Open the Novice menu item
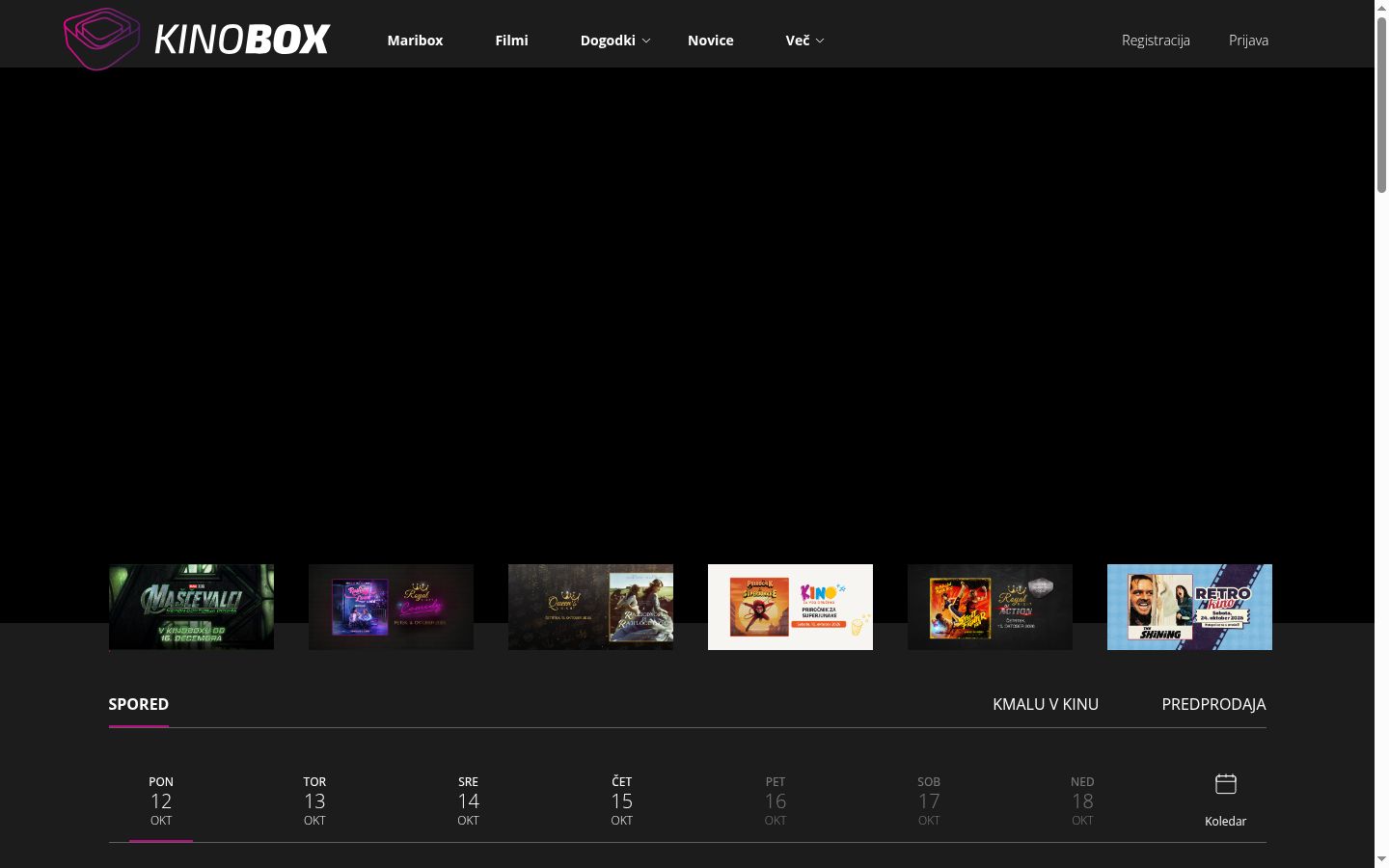Viewport: 1389px width, 868px height. (711, 41)
